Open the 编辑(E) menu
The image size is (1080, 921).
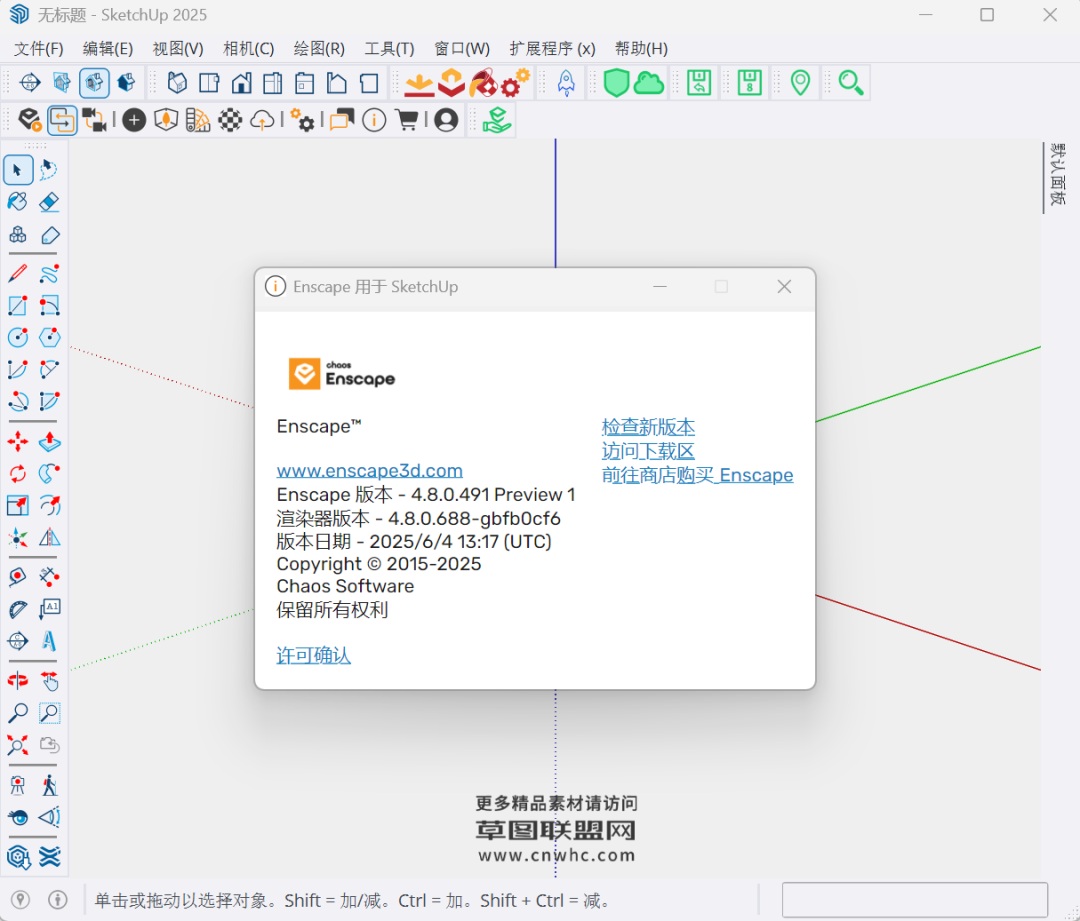pyautogui.click(x=107, y=49)
